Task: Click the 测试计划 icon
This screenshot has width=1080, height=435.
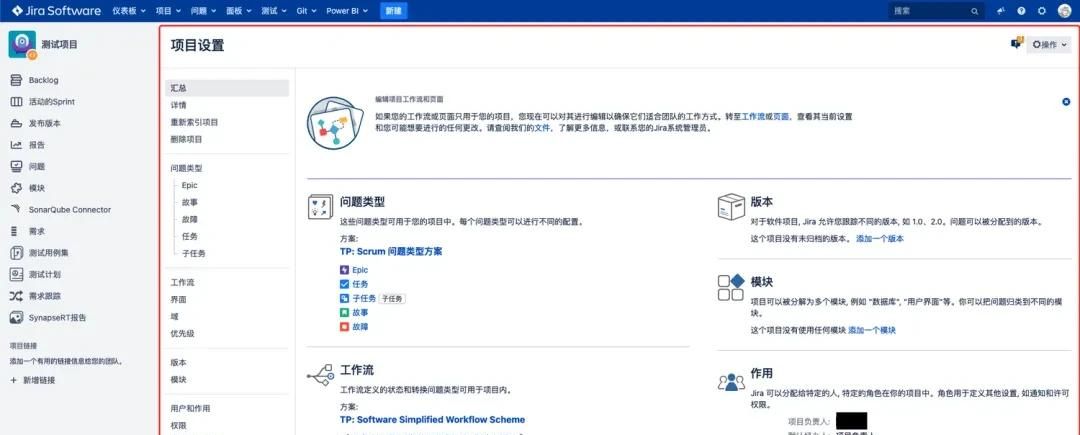Action: click(x=16, y=275)
